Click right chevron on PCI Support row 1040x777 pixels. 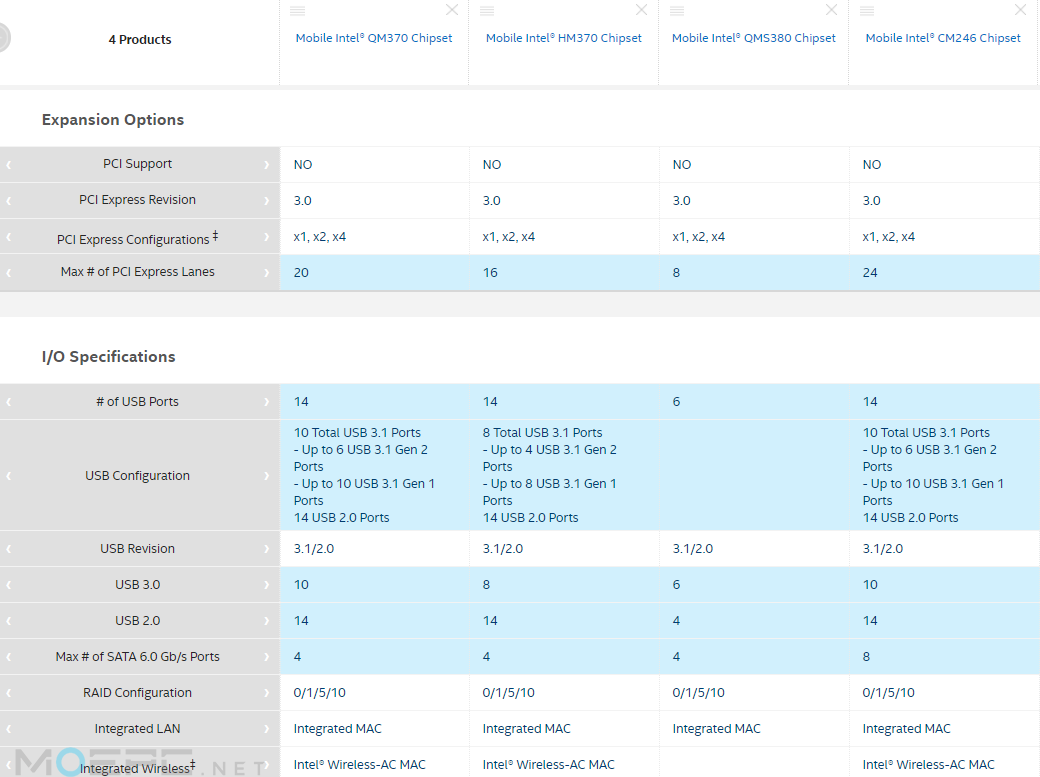267,165
